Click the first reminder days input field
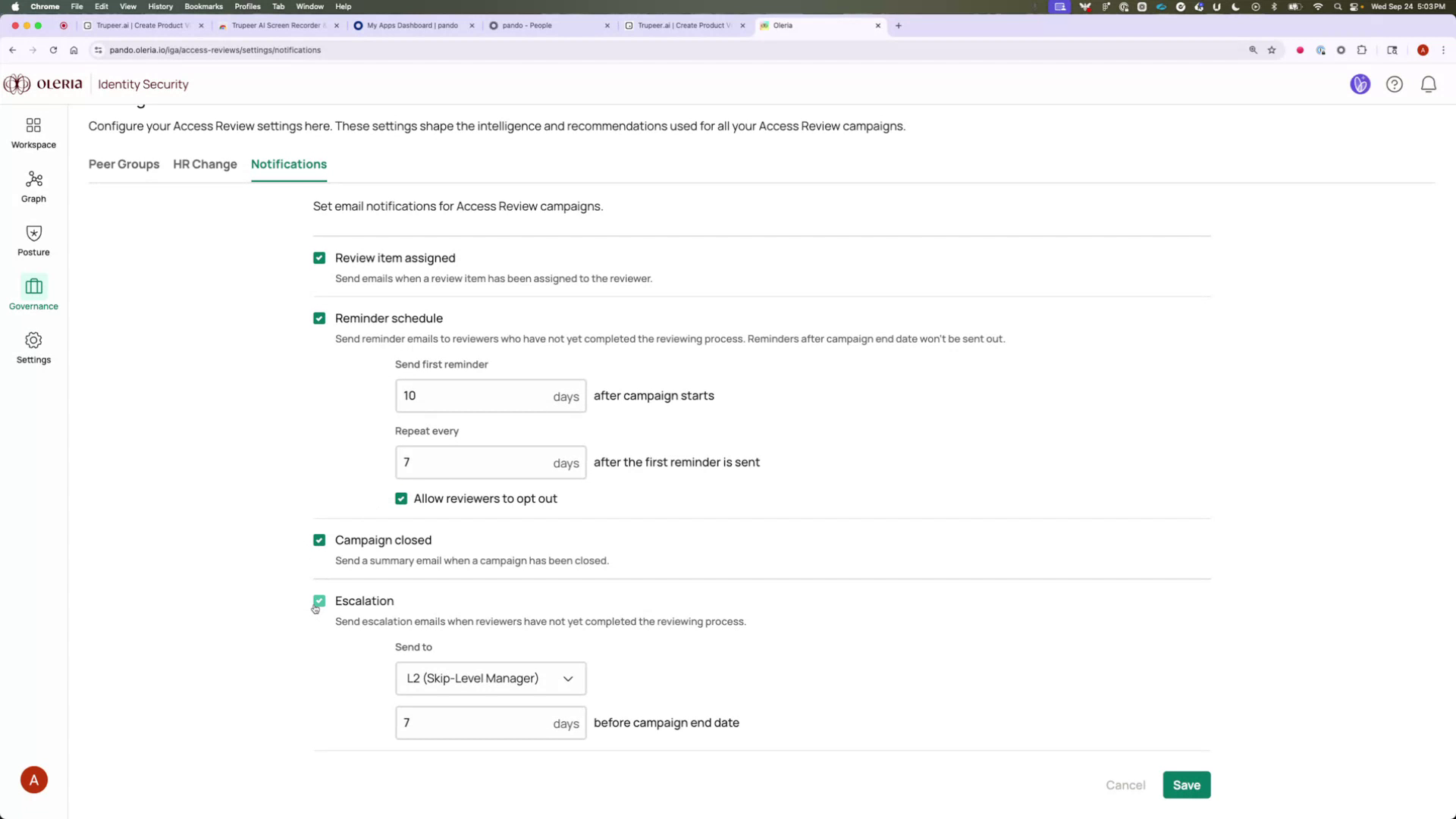The width and height of the screenshot is (1456, 819). click(x=470, y=395)
